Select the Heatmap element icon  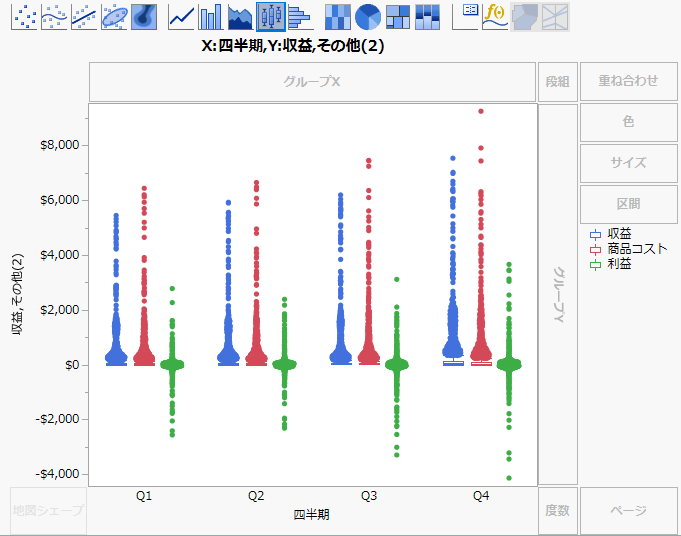coord(338,17)
